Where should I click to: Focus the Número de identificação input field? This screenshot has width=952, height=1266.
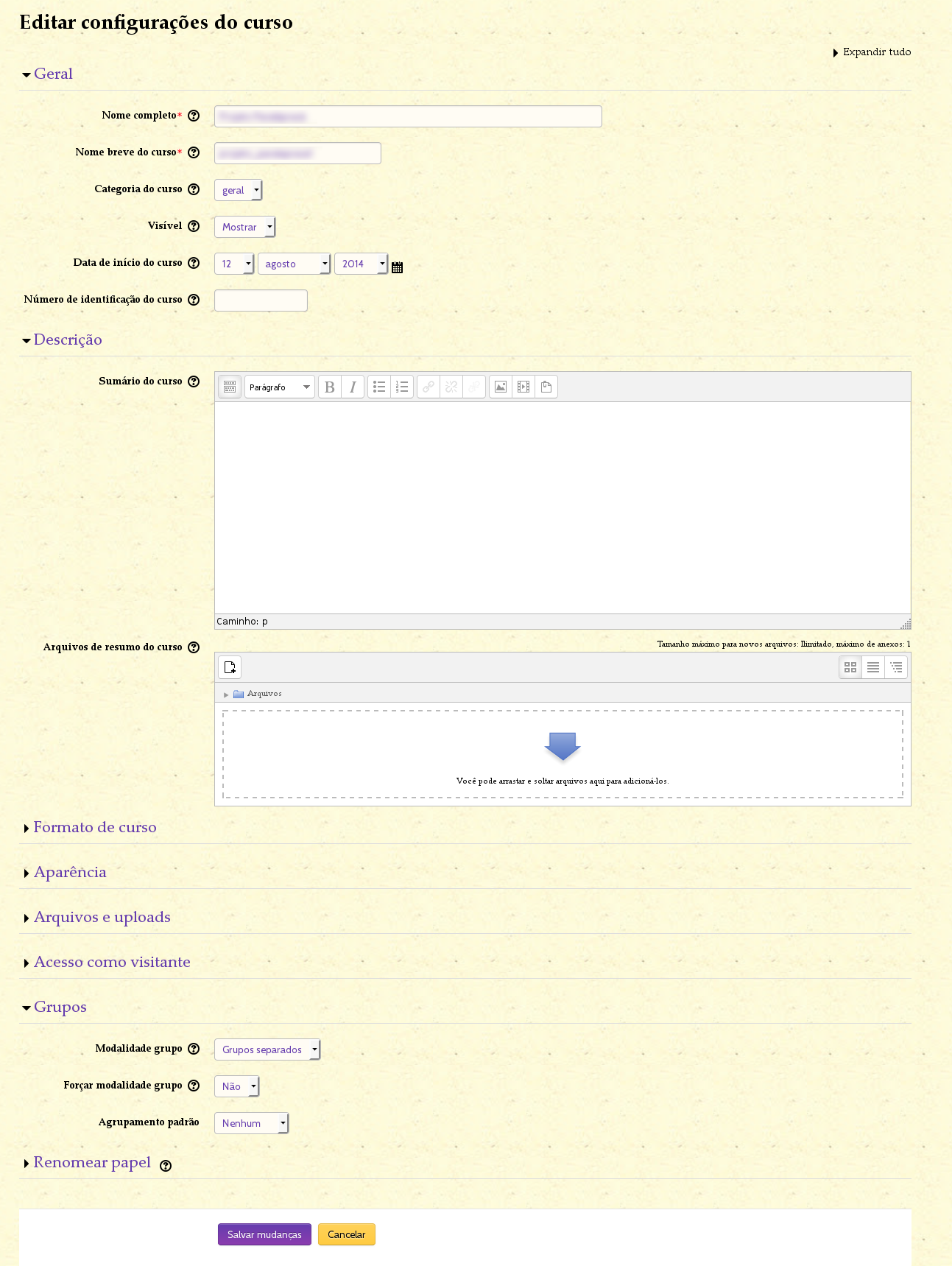point(261,300)
